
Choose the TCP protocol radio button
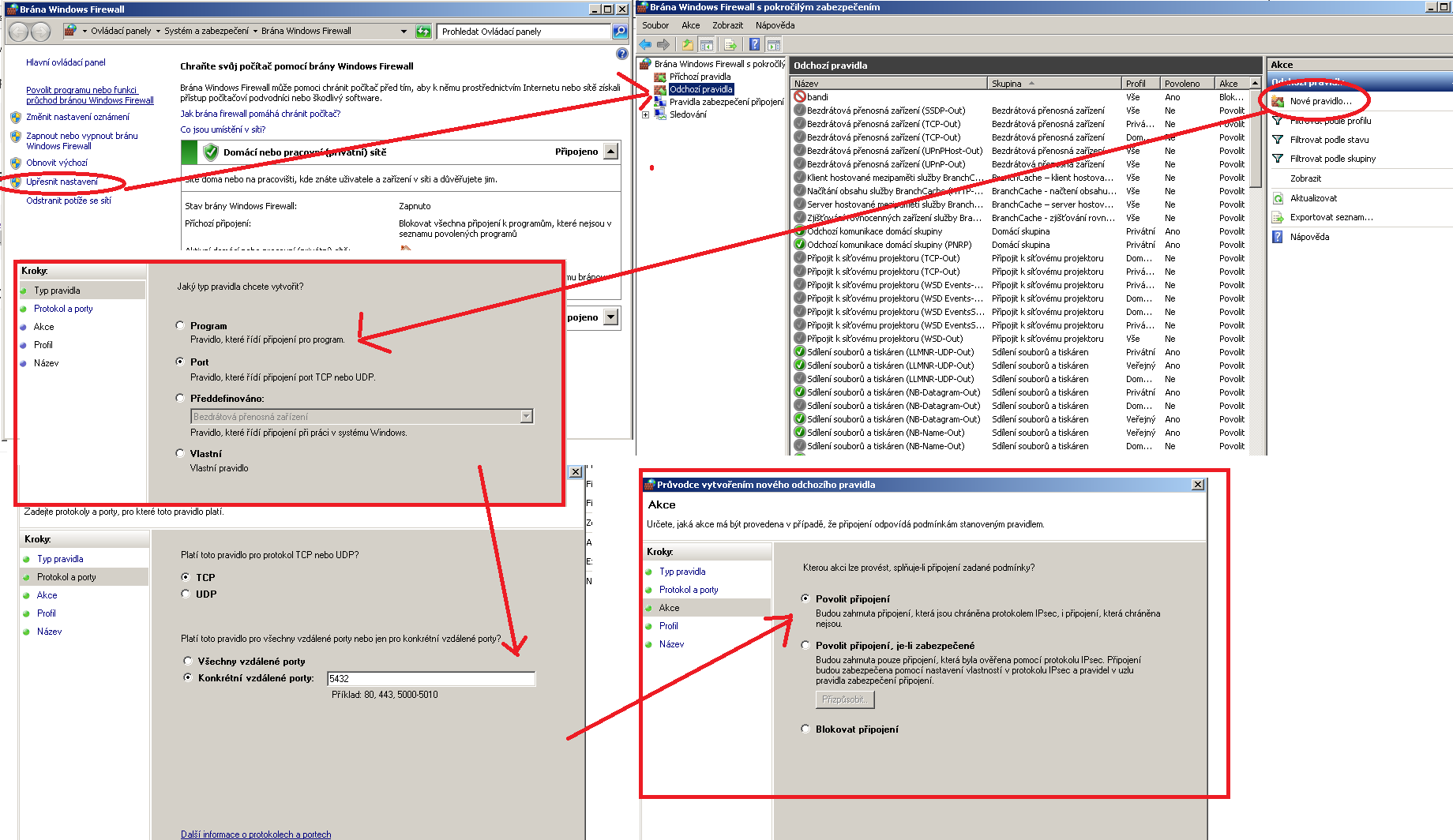coord(186,577)
